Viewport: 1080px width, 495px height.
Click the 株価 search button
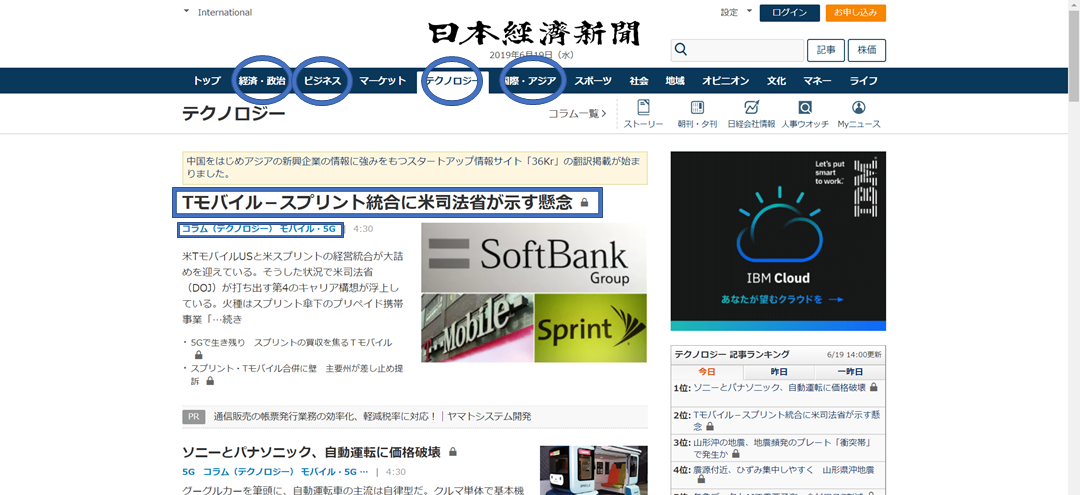(x=867, y=50)
